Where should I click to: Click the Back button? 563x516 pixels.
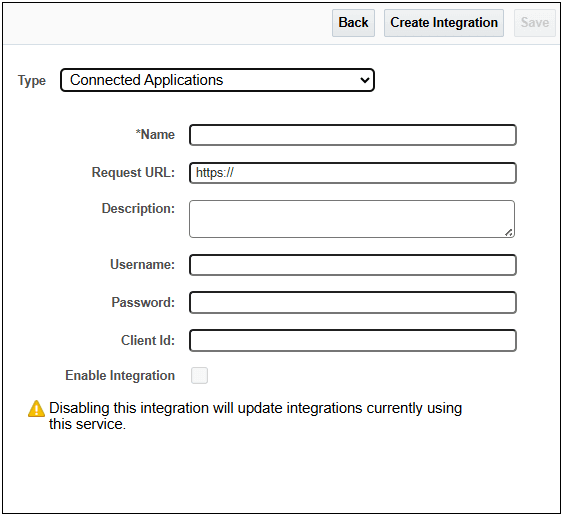click(353, 23)
